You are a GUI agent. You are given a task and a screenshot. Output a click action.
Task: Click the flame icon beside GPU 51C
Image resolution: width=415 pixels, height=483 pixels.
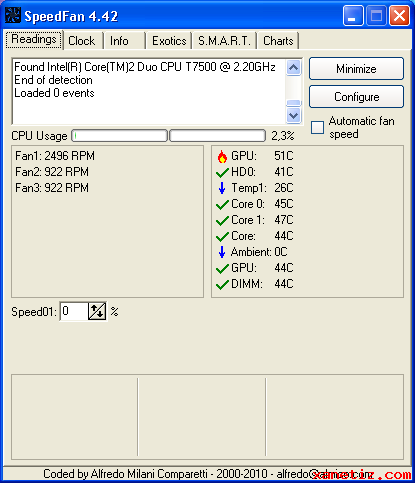pos(222,156)
